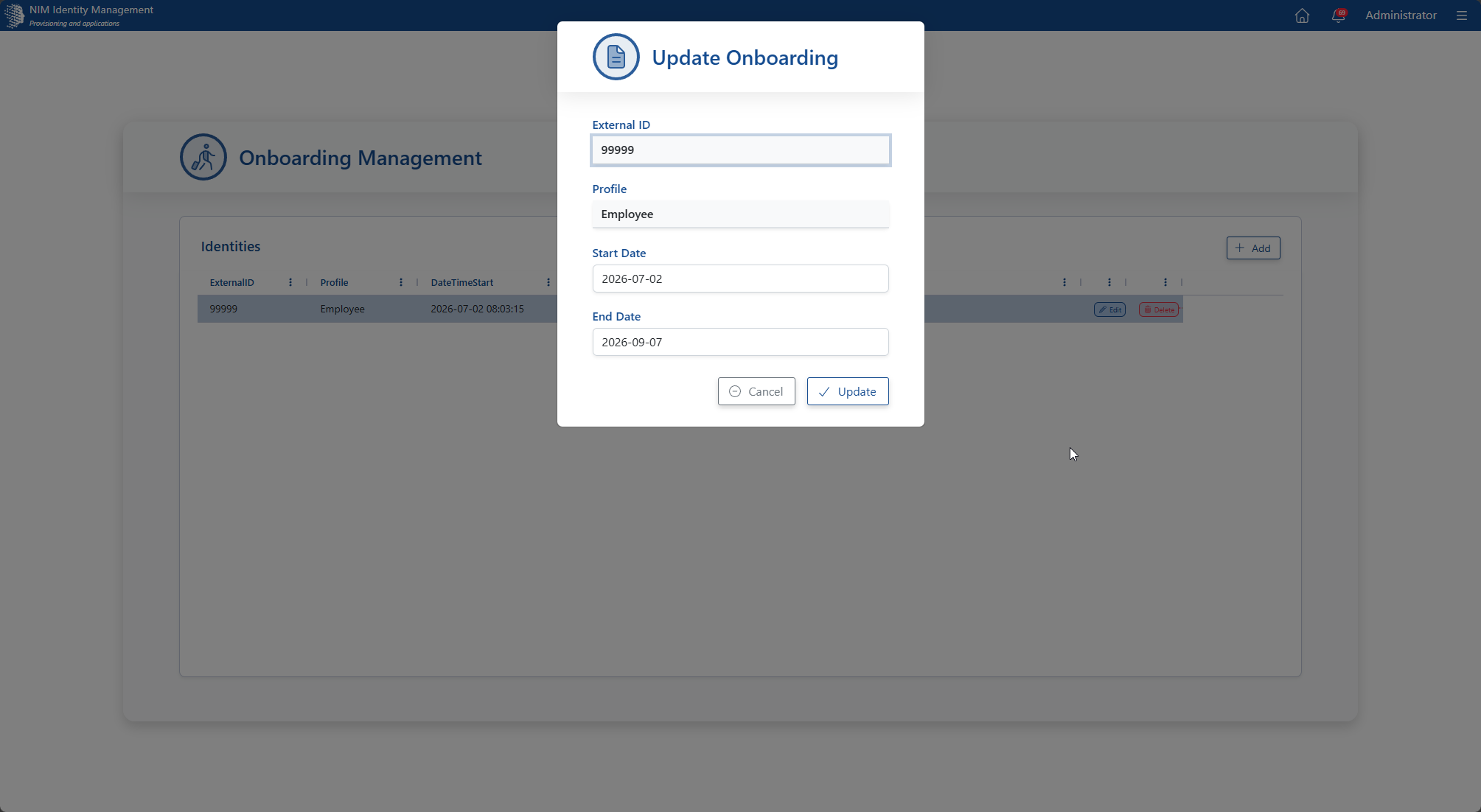Click the Start Date field
This screenshot has width=1481, height=812.
pos(741,279)
